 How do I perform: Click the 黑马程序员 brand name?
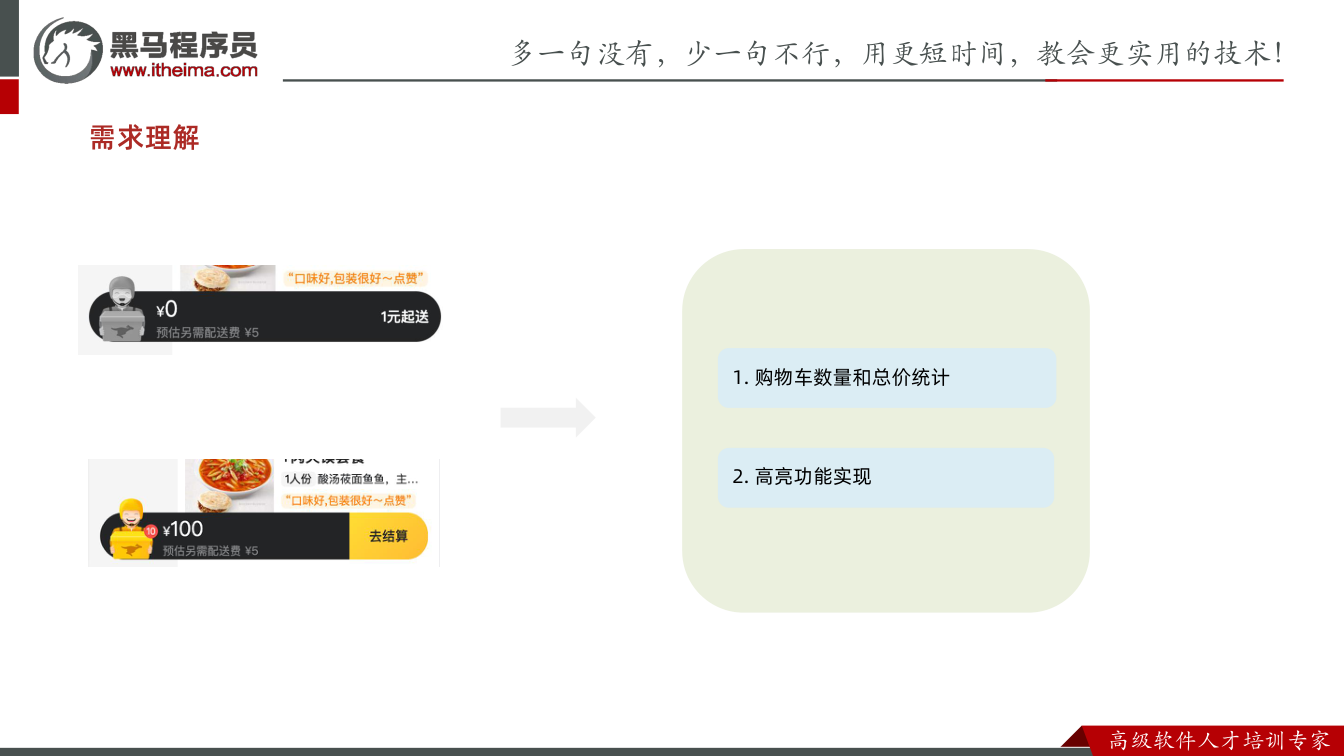[x=183, y=44]
